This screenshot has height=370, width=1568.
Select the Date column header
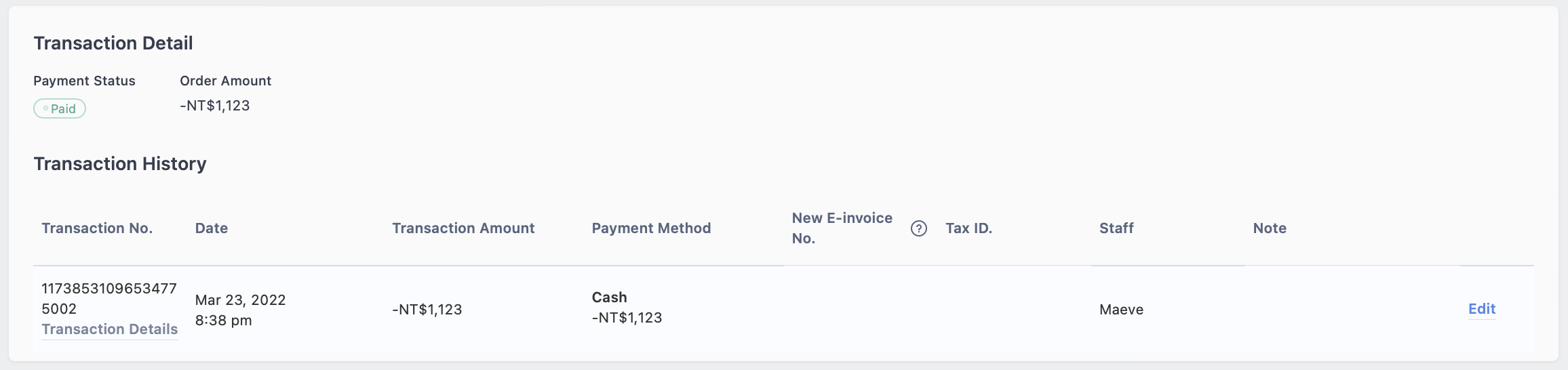click(x=212, y=228)
